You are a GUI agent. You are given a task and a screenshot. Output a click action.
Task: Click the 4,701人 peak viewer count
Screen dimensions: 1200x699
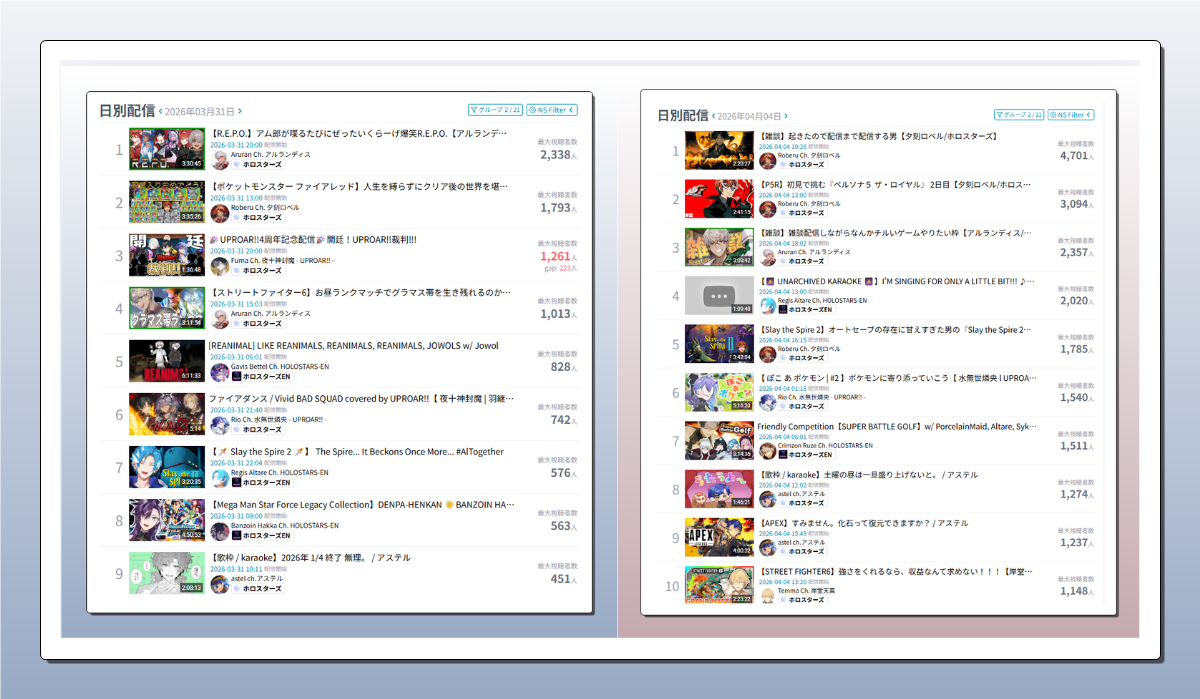1077,155
